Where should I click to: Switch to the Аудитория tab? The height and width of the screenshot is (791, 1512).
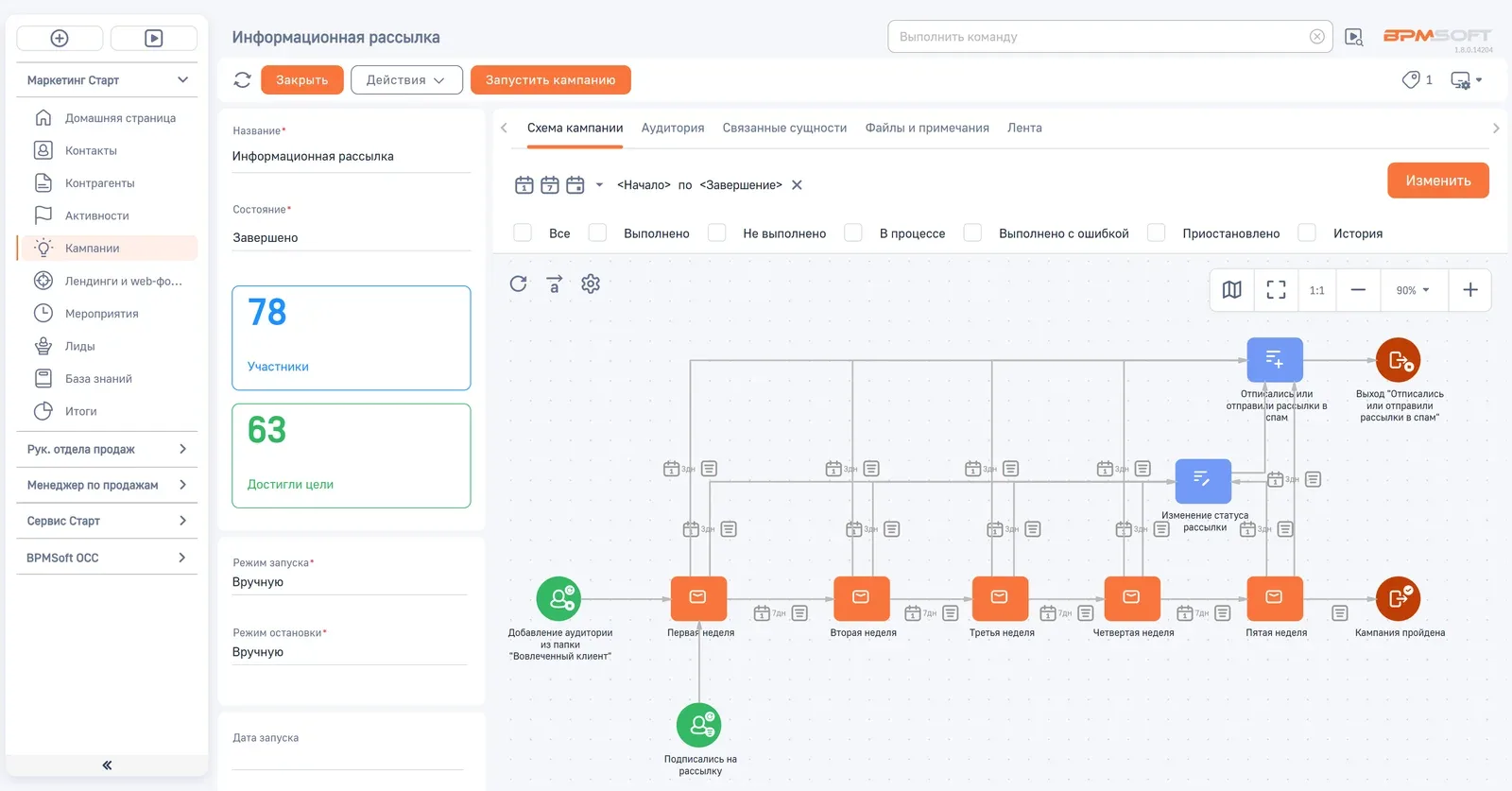point(673,128)
